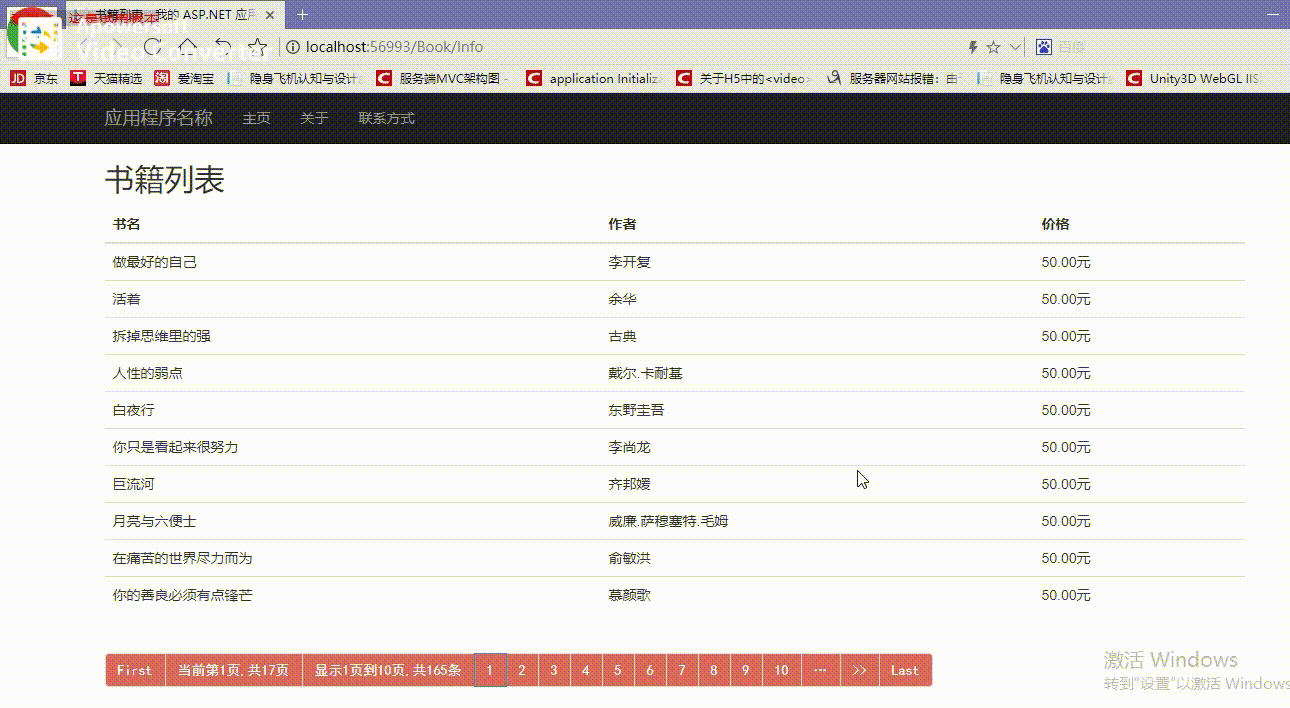Open the application Initializ bookmark

click(x=593, y=78)
